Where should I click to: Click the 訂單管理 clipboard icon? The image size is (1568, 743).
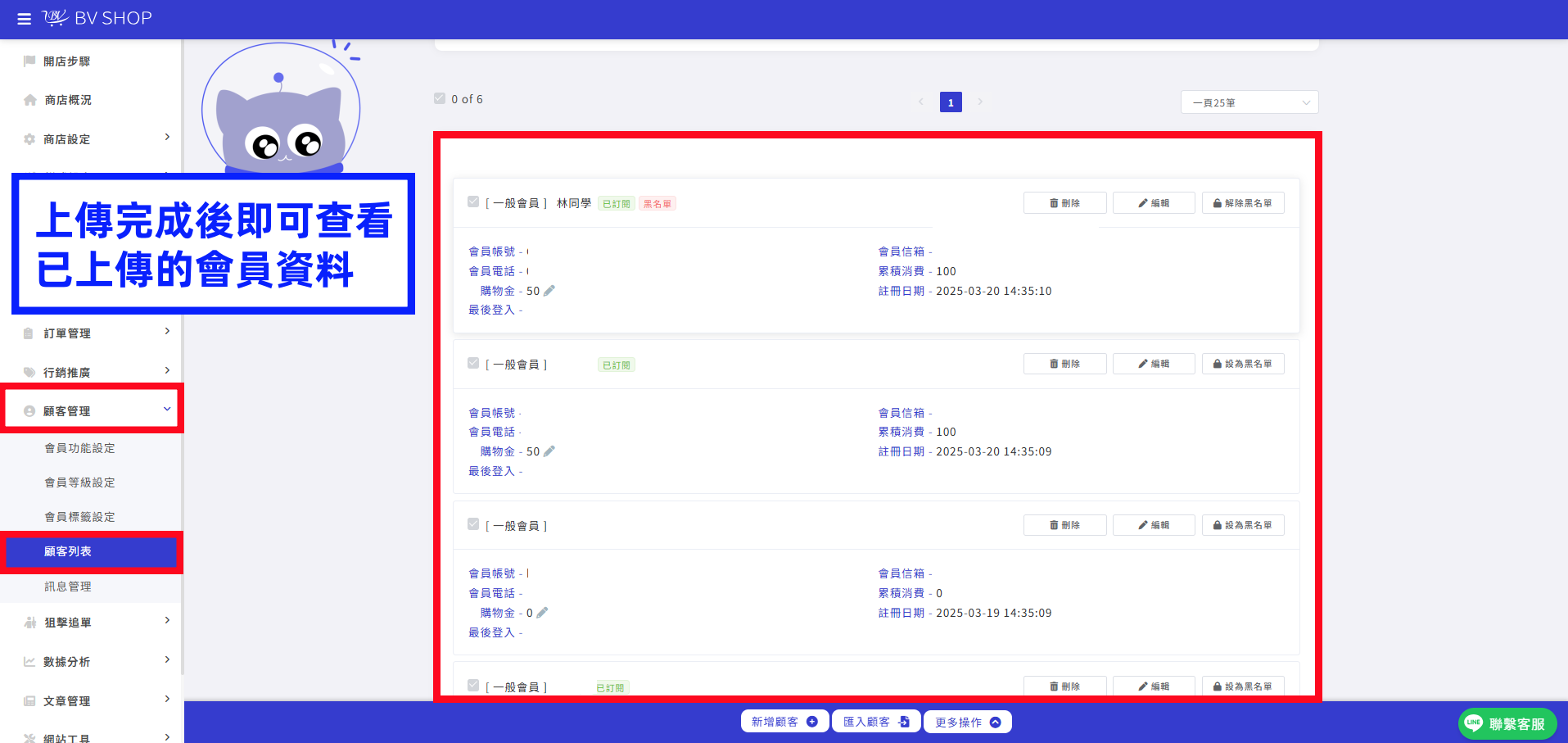point(29,333)
